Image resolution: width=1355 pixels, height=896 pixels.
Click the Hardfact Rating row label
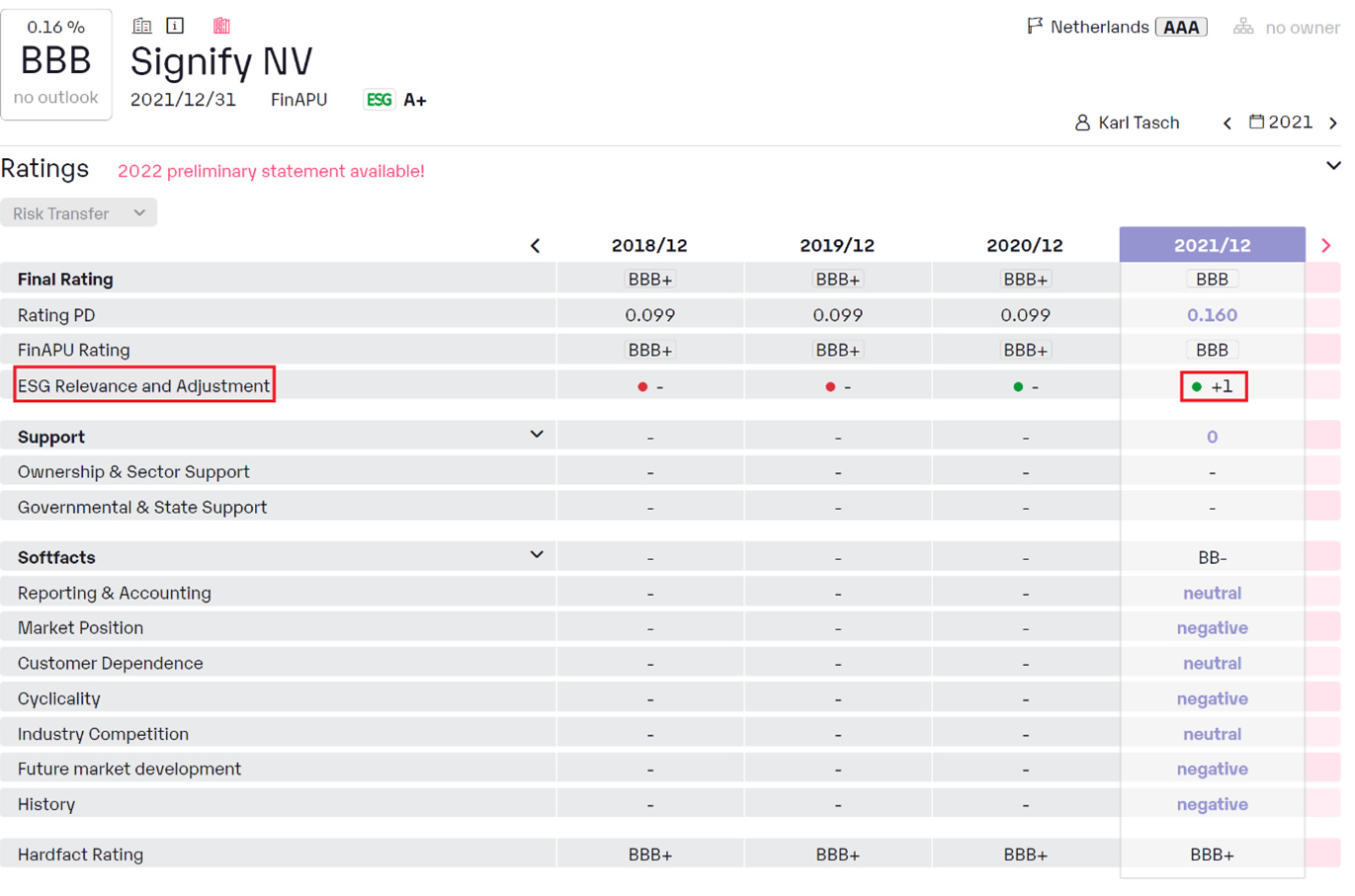coord(80,855)
